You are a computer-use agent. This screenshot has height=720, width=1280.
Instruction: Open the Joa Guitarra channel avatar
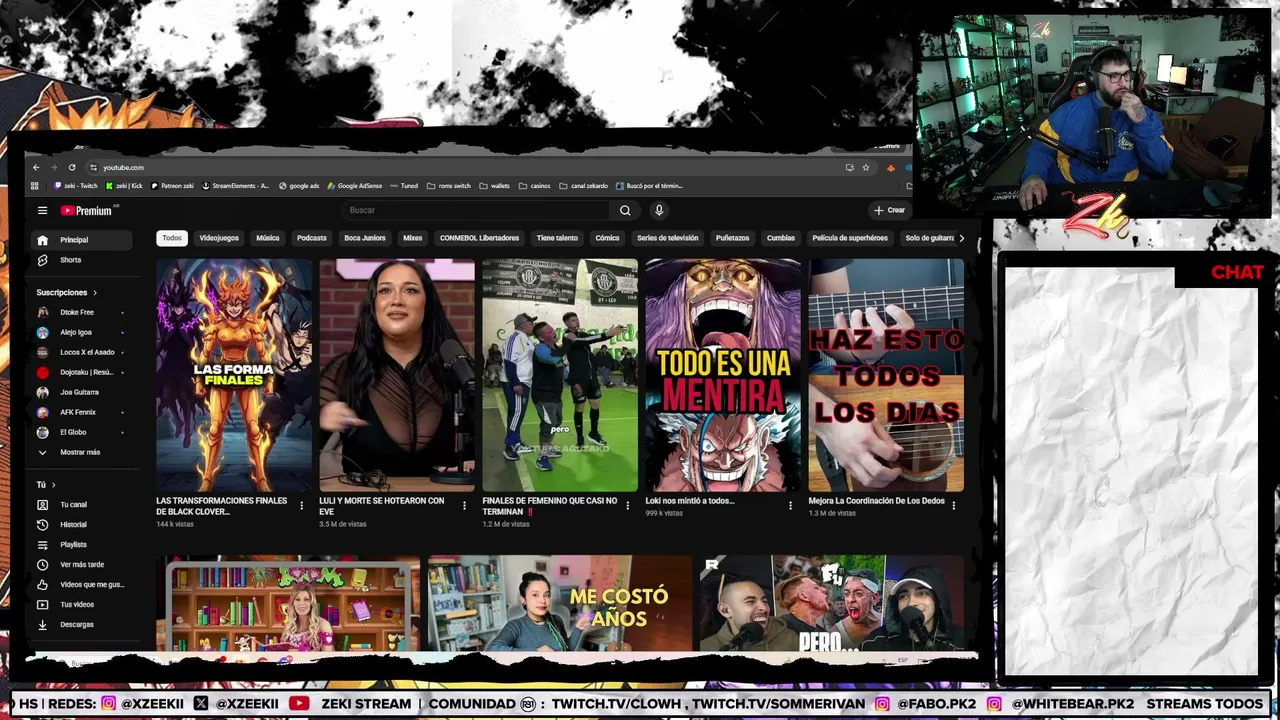(42, 392)
